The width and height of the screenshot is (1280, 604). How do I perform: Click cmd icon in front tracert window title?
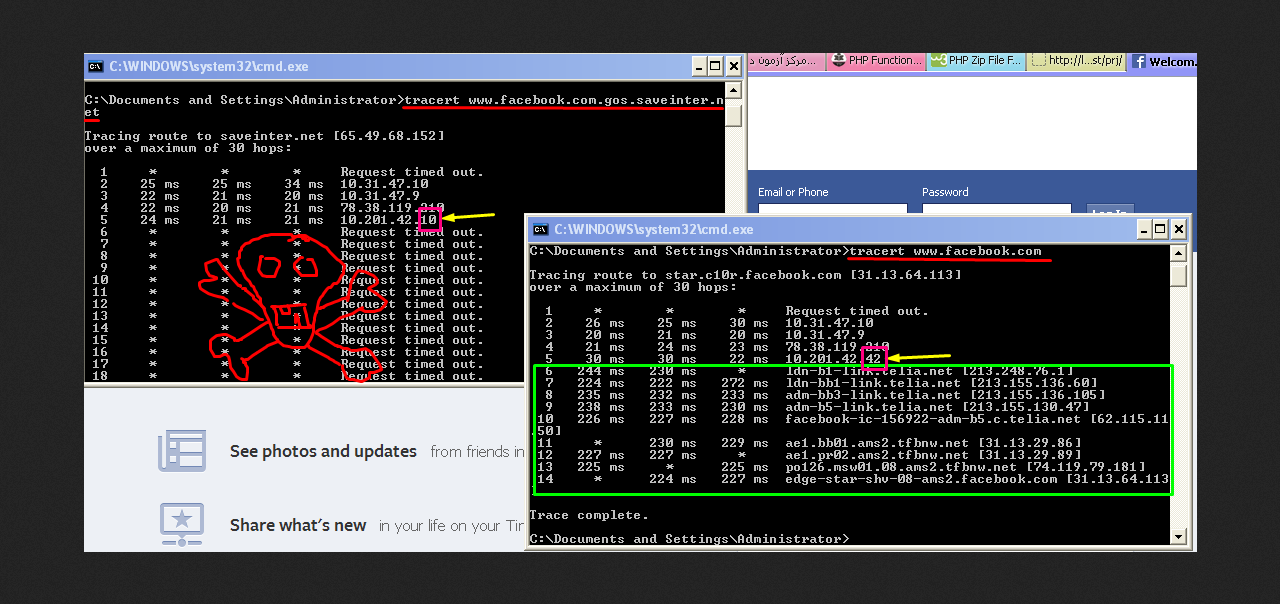point(540,229)
